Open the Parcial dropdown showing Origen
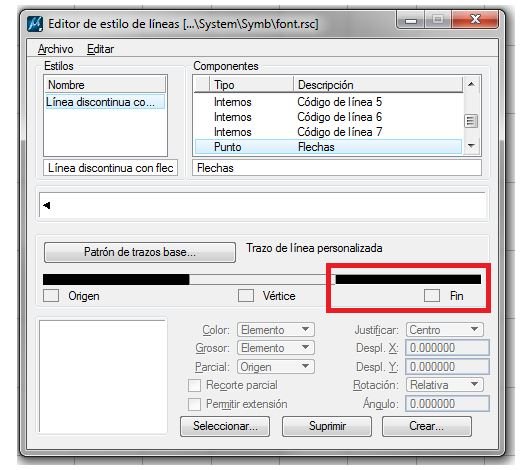Viewport: 526px width, 470px height. [x=276, y=367]
